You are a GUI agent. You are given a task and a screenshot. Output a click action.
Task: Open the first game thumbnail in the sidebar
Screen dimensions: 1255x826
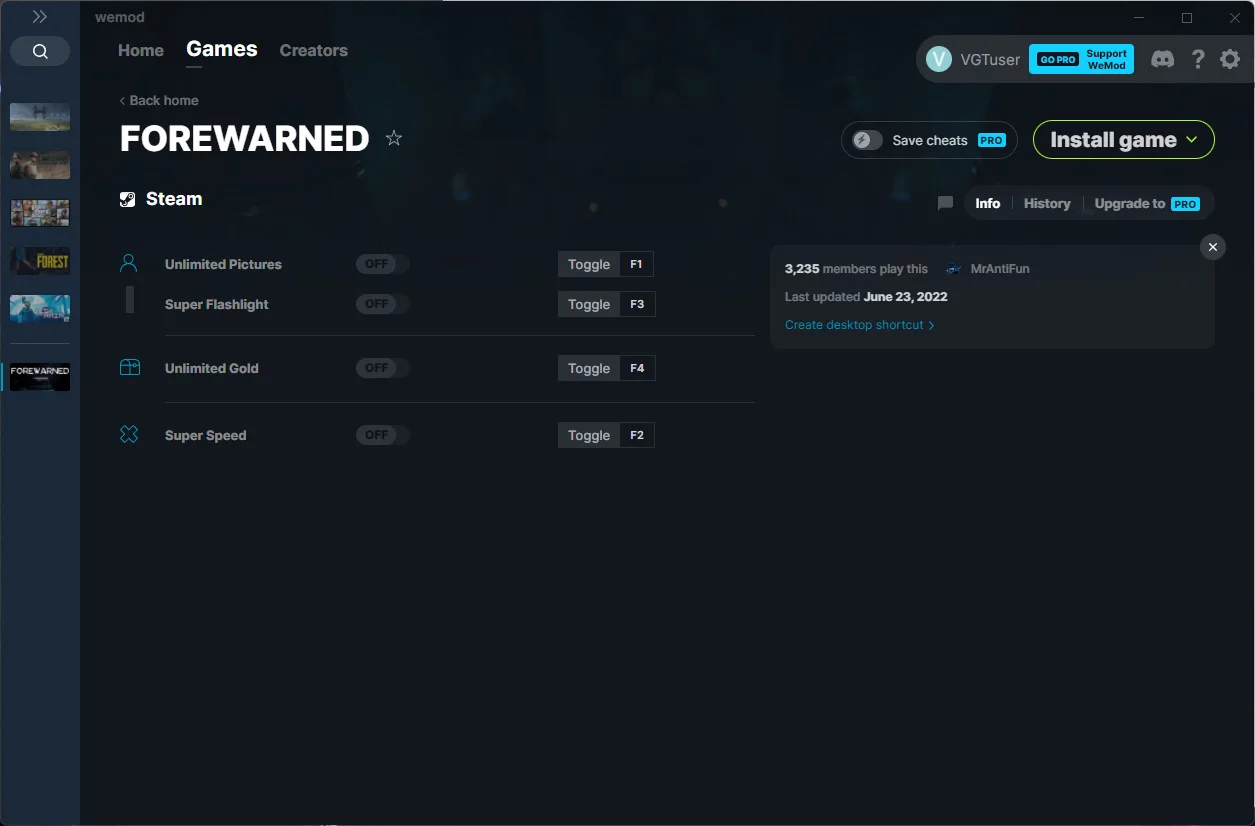40,117
